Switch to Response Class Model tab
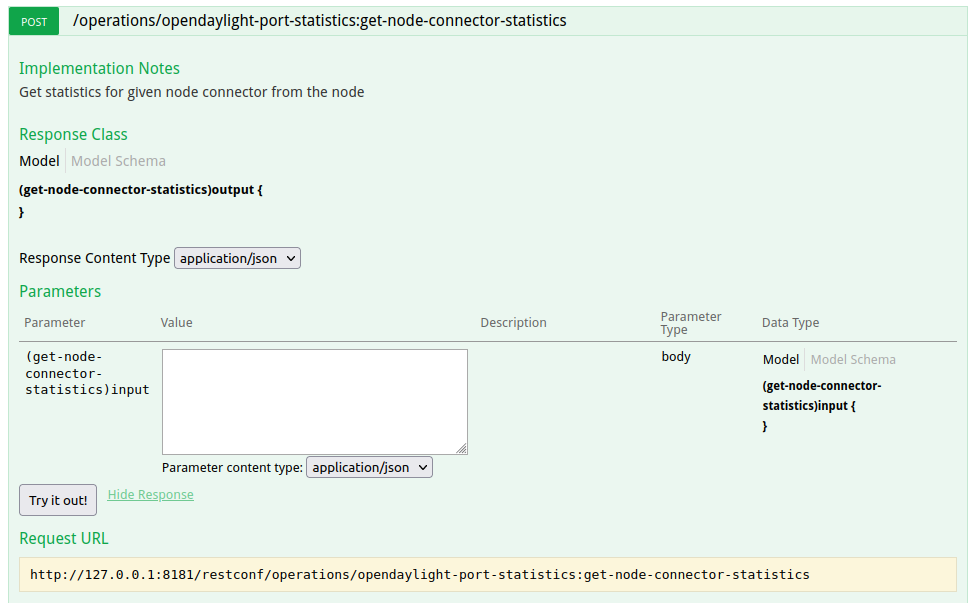 (39, 161)
